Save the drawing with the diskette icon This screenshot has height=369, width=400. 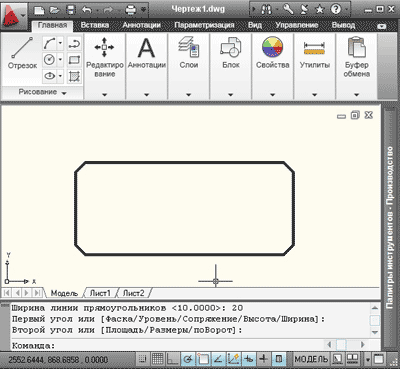pos(71,10)
